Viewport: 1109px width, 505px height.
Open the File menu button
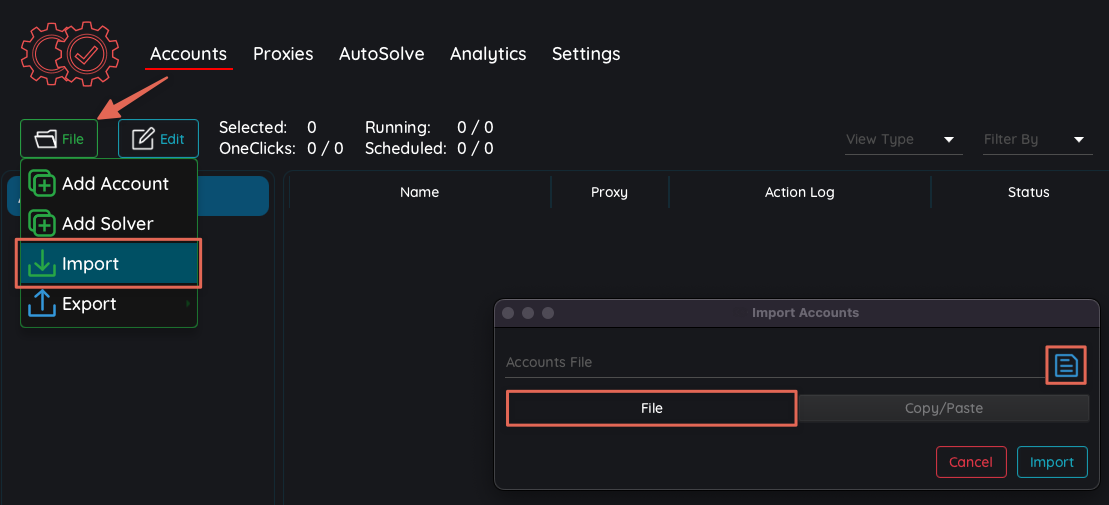tap(59, 139)
